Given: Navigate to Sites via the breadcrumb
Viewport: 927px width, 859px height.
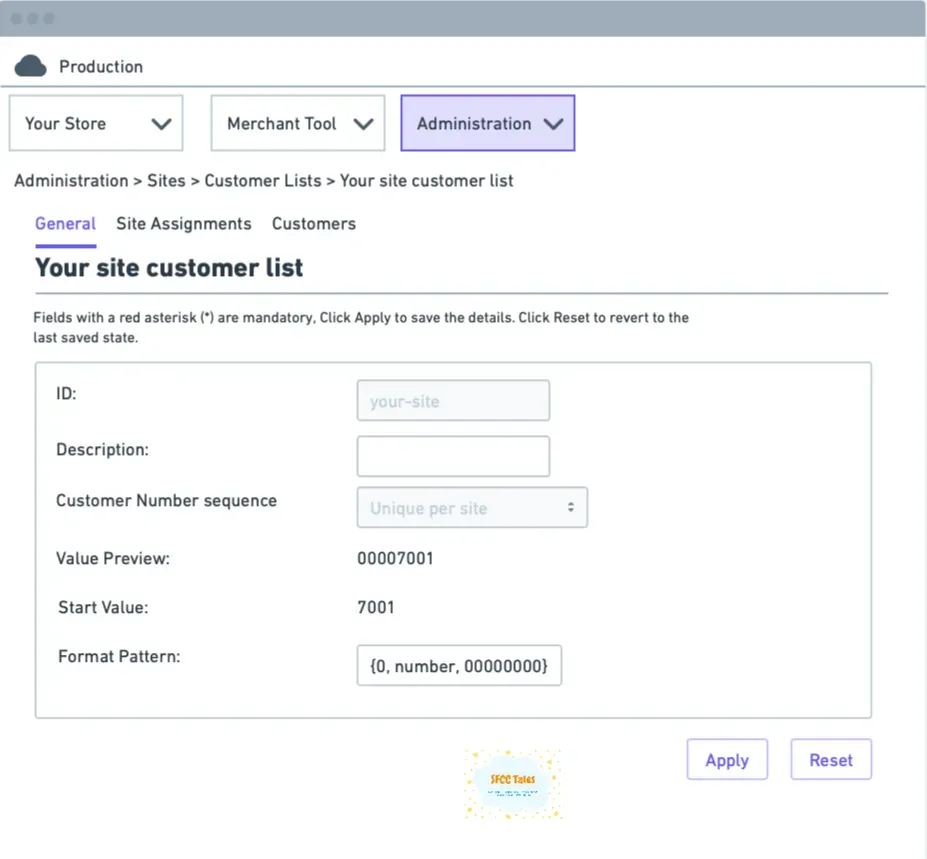Looking at the screenshot, I should pyautogui.click(x=166, y=181).
